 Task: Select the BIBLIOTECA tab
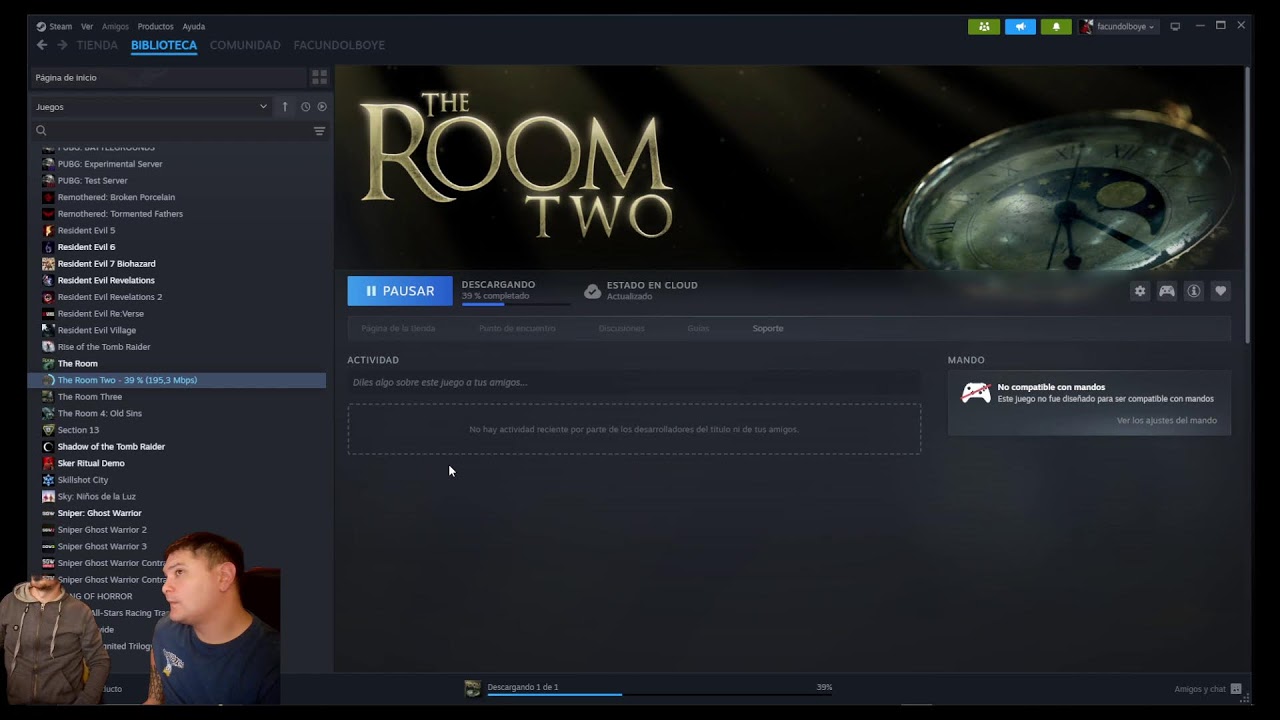(164, 45)
